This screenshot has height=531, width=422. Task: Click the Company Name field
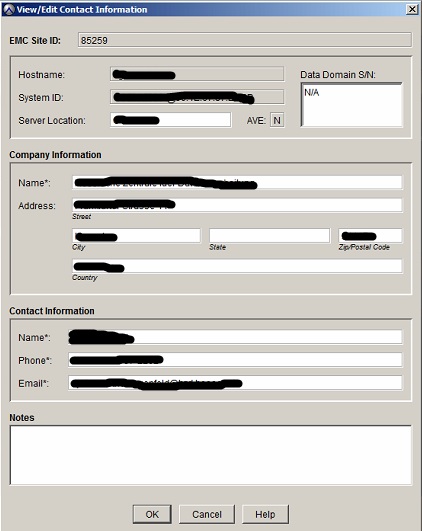click(237, 183)
